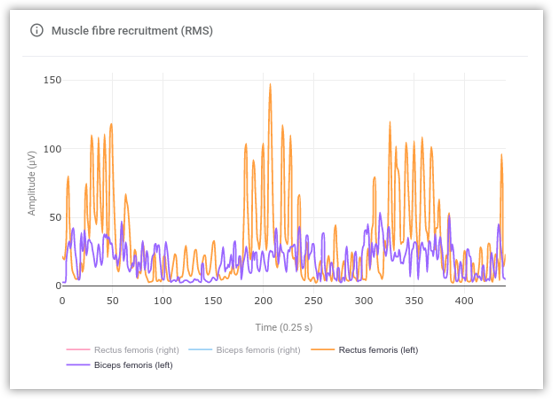Click the Time (0.25 s) axis label

(x=284, y=327)
